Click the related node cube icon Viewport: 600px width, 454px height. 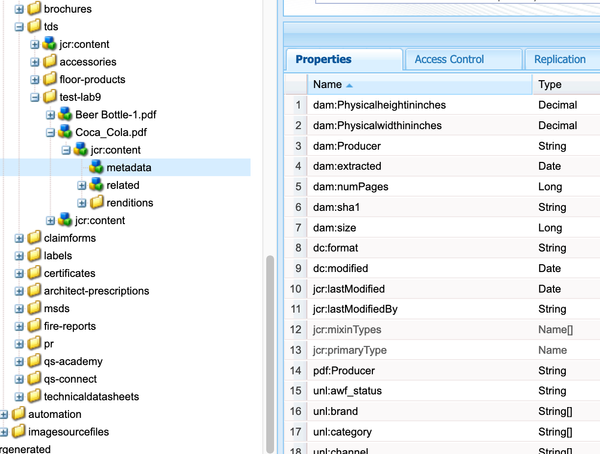point(97,185)
